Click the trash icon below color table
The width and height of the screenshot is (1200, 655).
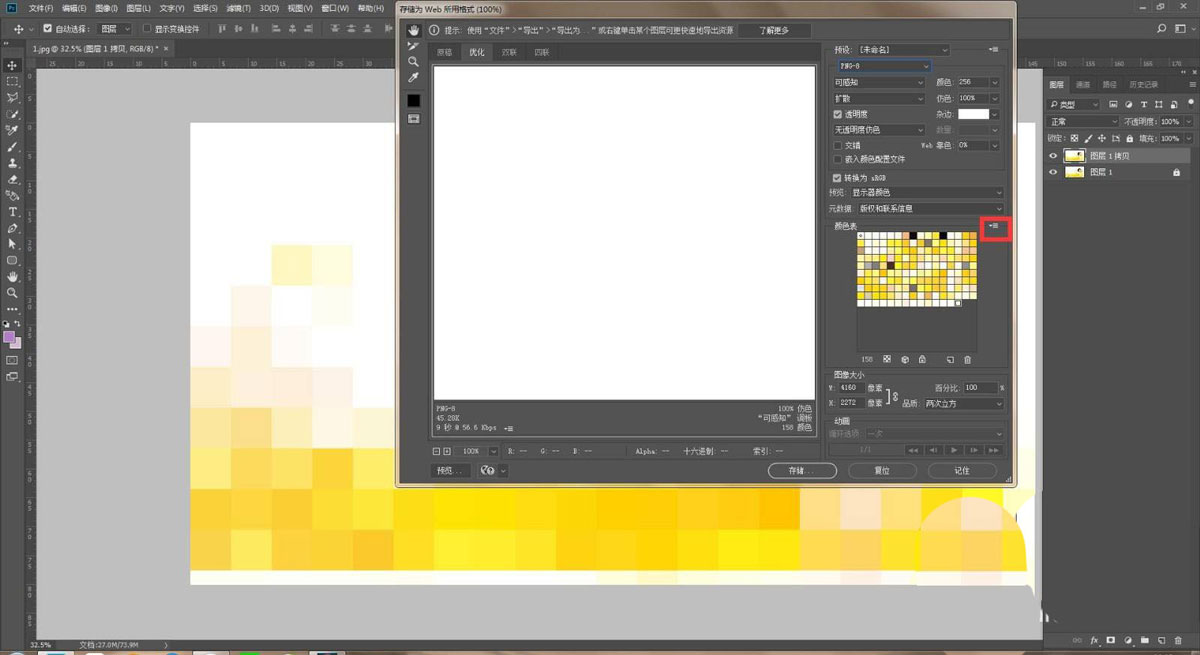coord(967,359)
